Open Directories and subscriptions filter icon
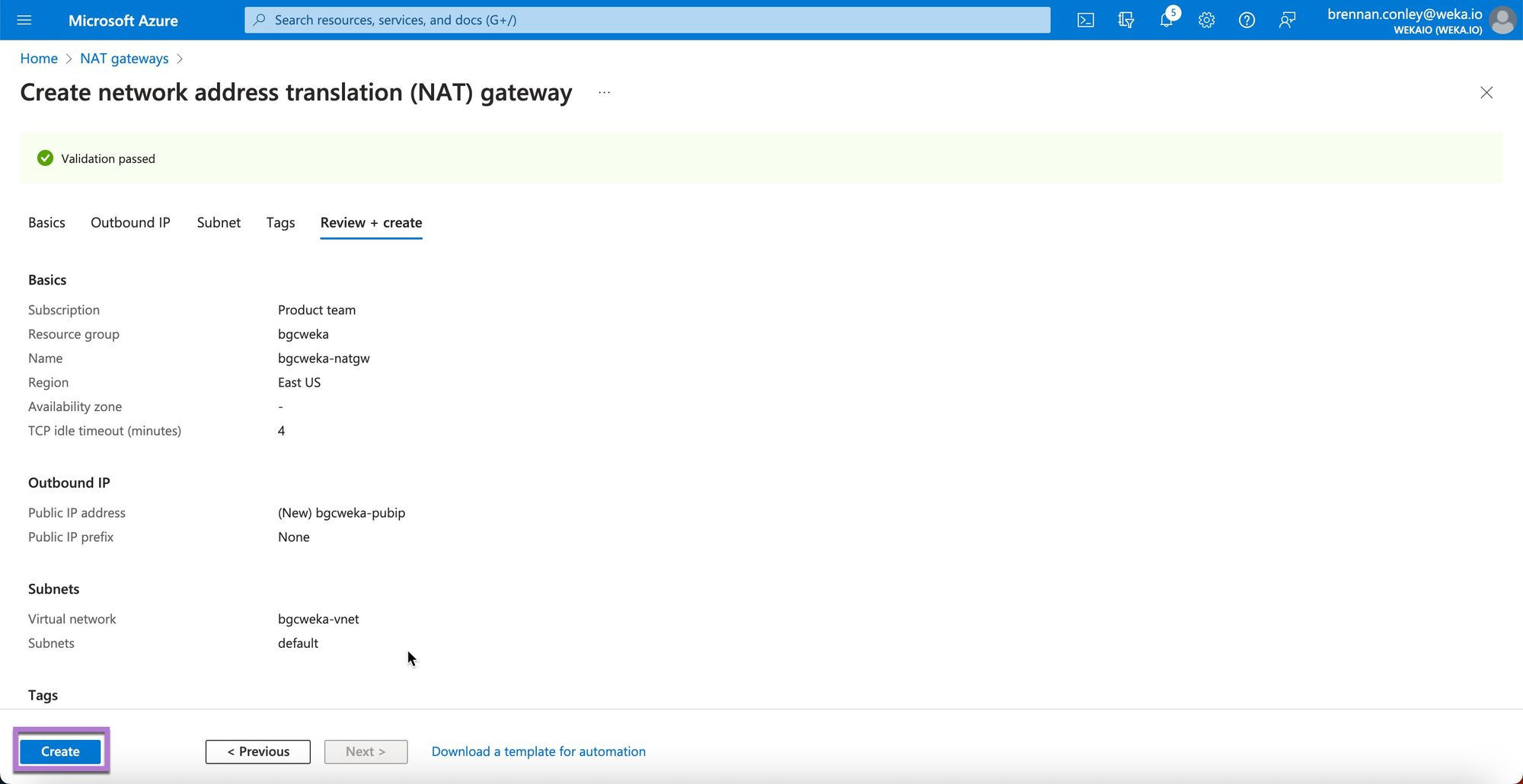Viewport: 1523px width, 784px height. coord(1126,21)
